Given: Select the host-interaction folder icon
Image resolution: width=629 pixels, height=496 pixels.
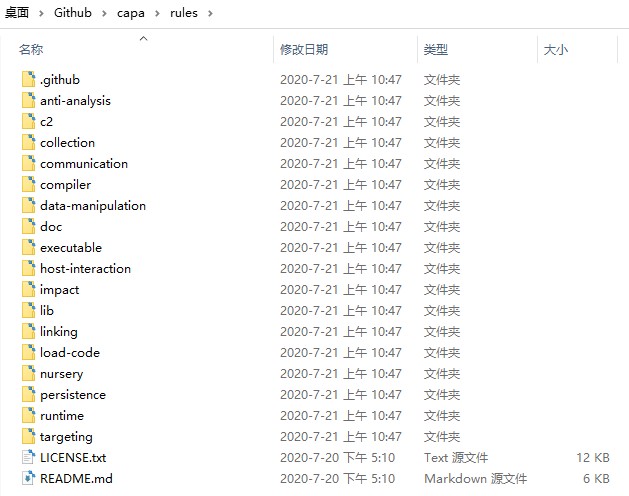Looking at the screenshot, I should pyautogui.click(x=28, y=268).
